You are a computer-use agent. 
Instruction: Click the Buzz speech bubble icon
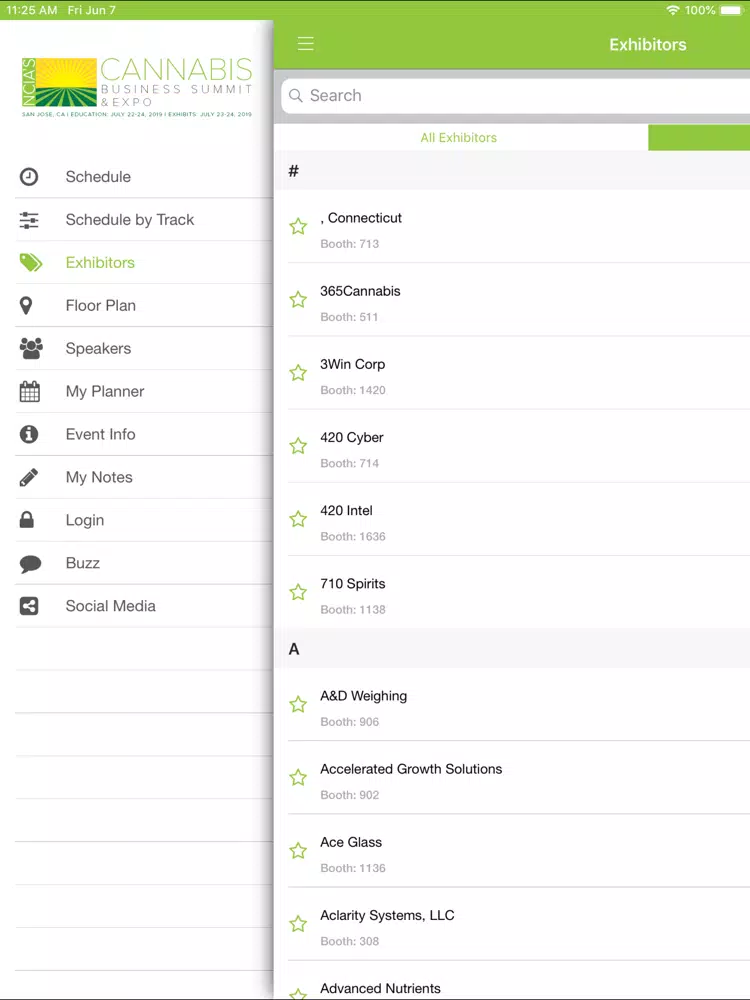click(30, 563)
